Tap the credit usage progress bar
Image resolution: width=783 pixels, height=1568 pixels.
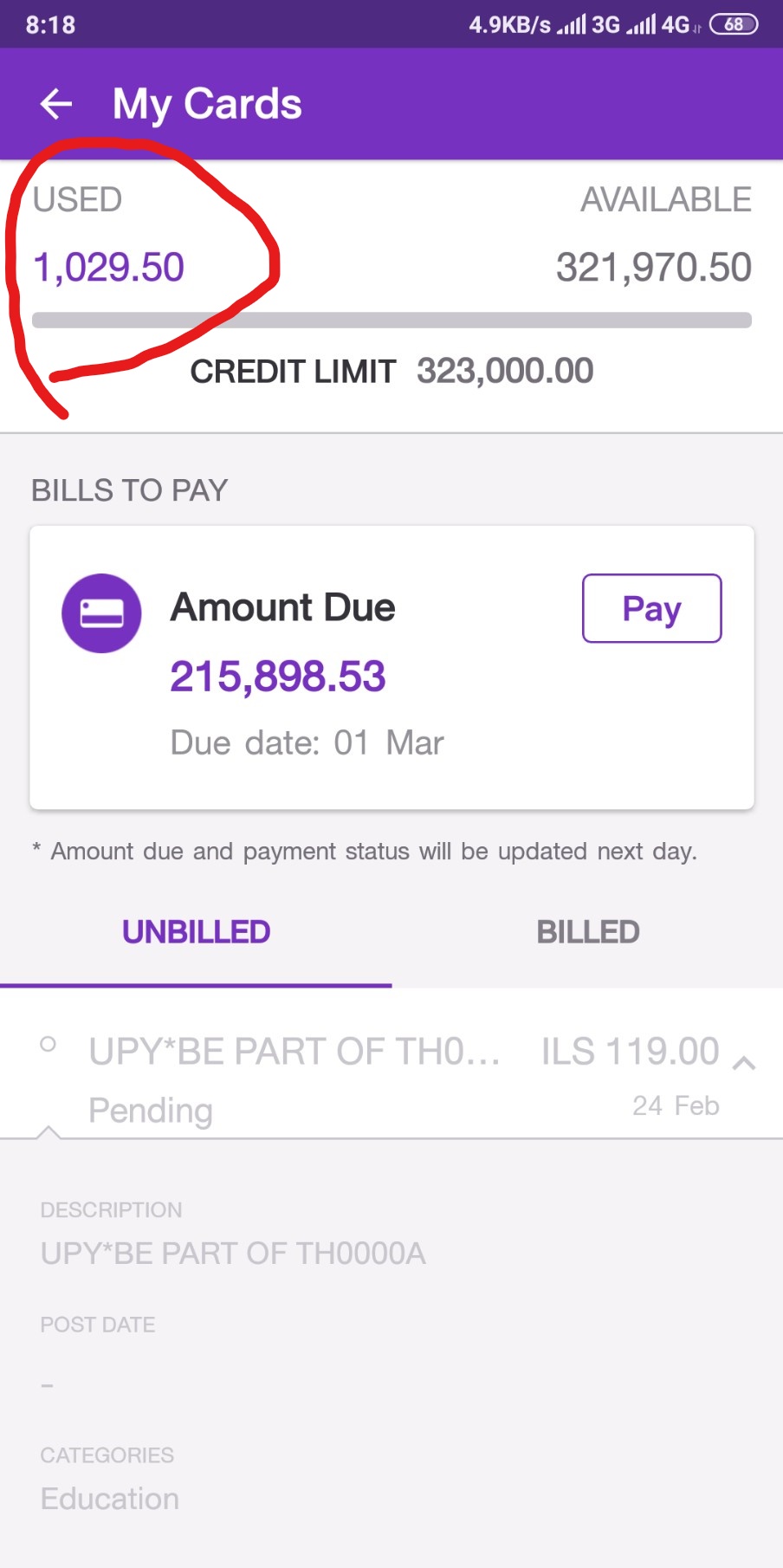coord(391,320)
